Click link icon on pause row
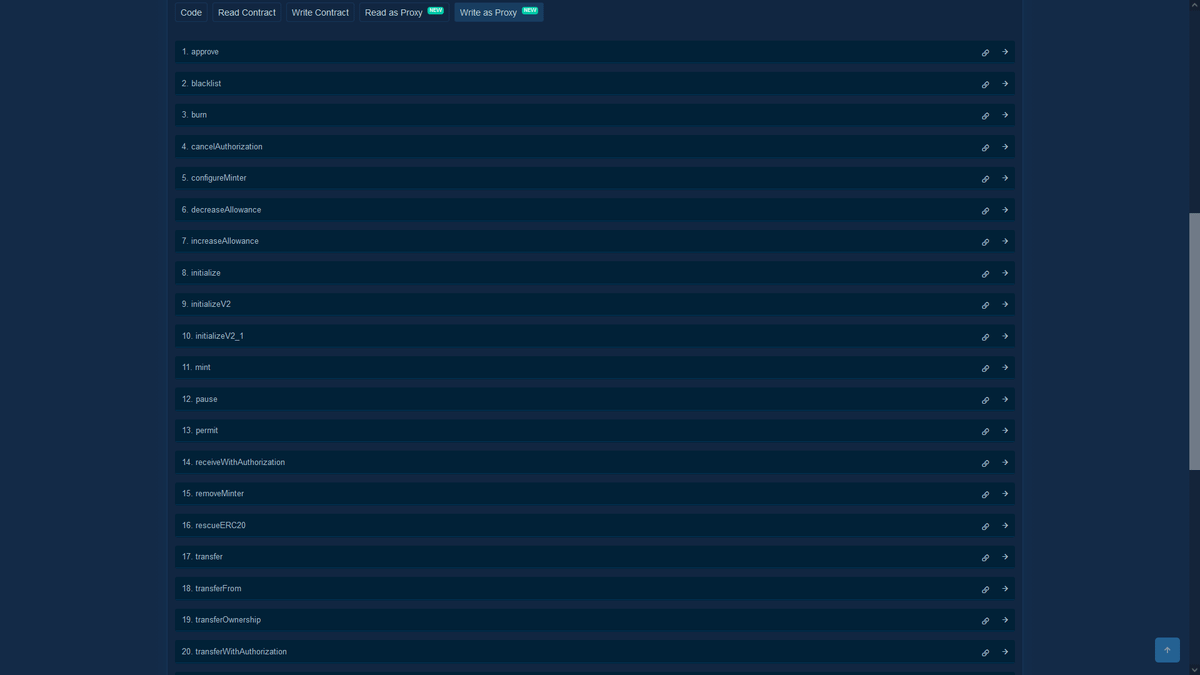The width and height of the screenshot is (1200, 675). click(985, 400)
